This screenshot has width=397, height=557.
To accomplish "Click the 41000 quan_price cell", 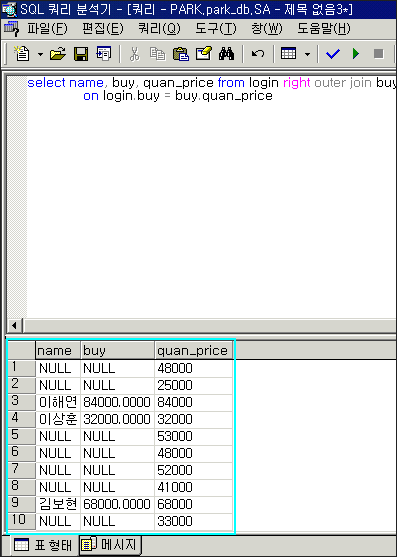I will tap(194, 487).
